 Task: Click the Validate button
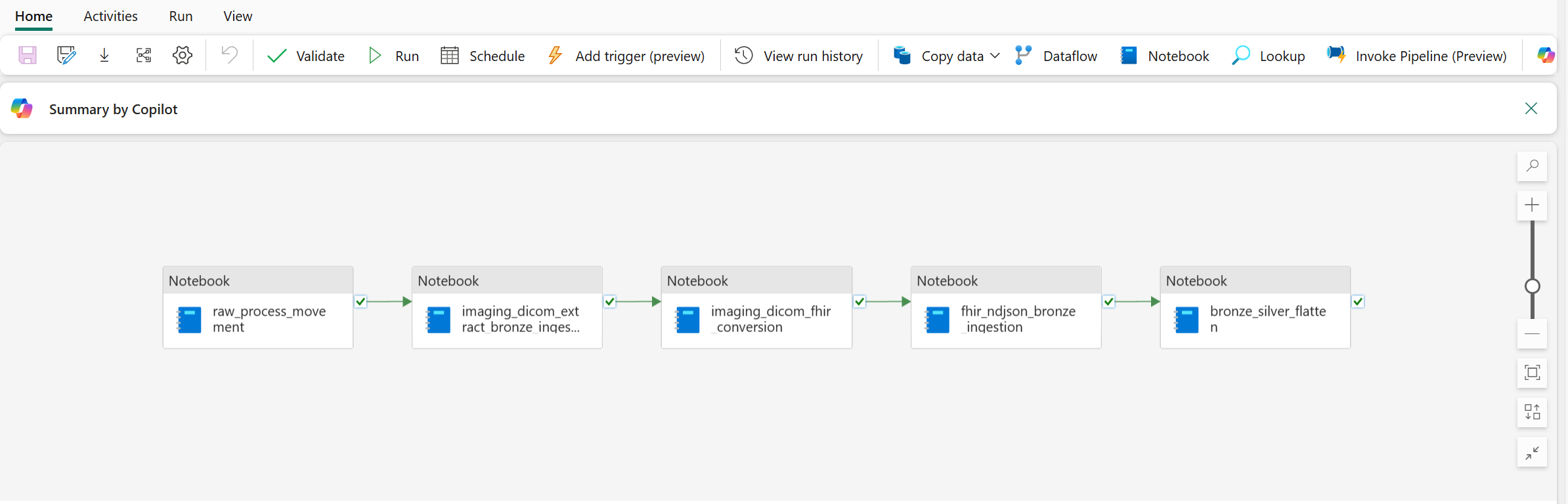[306, 56]
